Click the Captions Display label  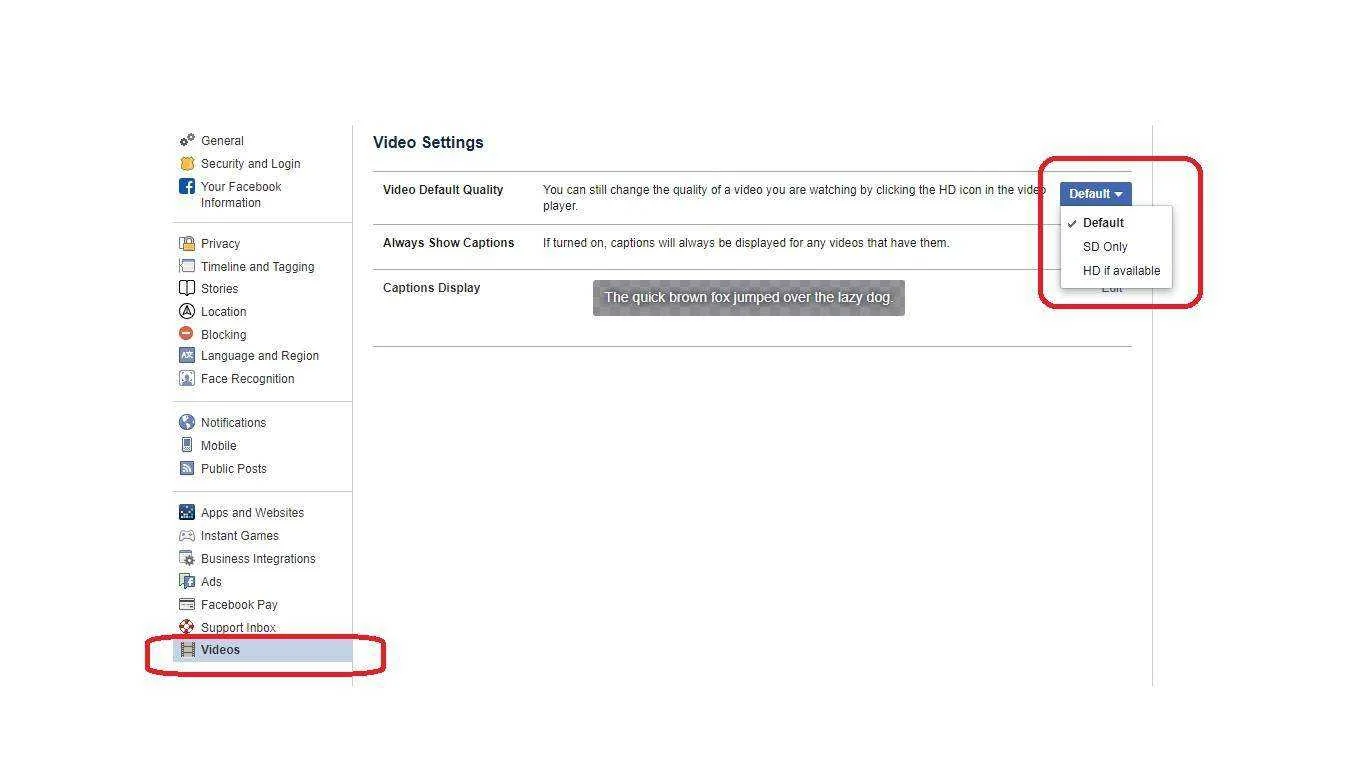point(432,288)
